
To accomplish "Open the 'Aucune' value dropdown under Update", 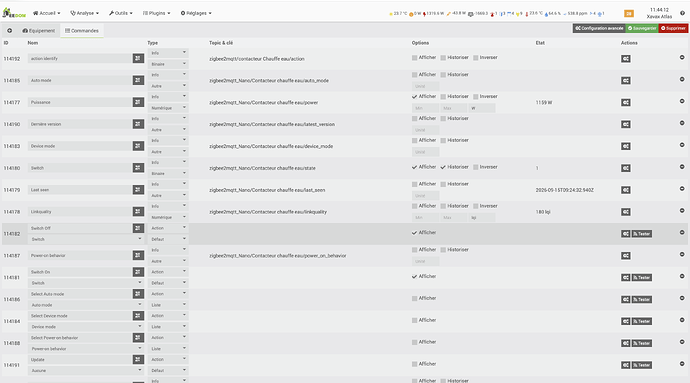I will (x=86, y=370).
